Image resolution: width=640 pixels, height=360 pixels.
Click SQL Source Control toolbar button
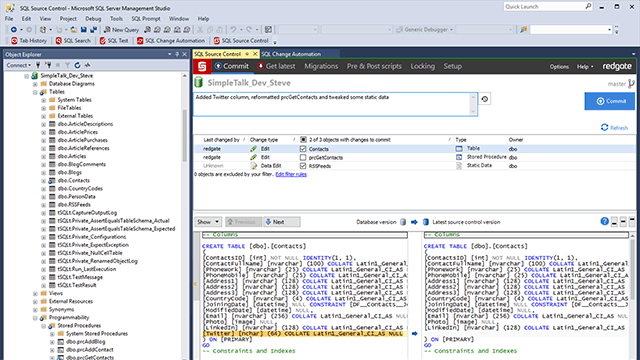[x=241, y=40]
